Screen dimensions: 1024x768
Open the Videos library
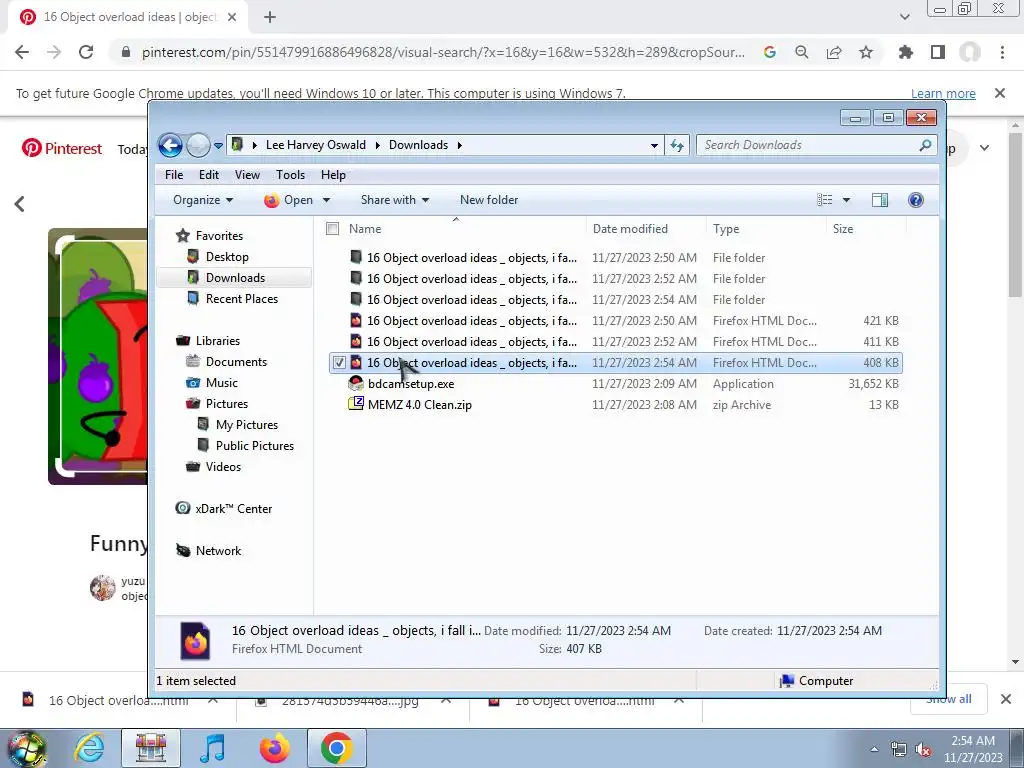[223, 466]
